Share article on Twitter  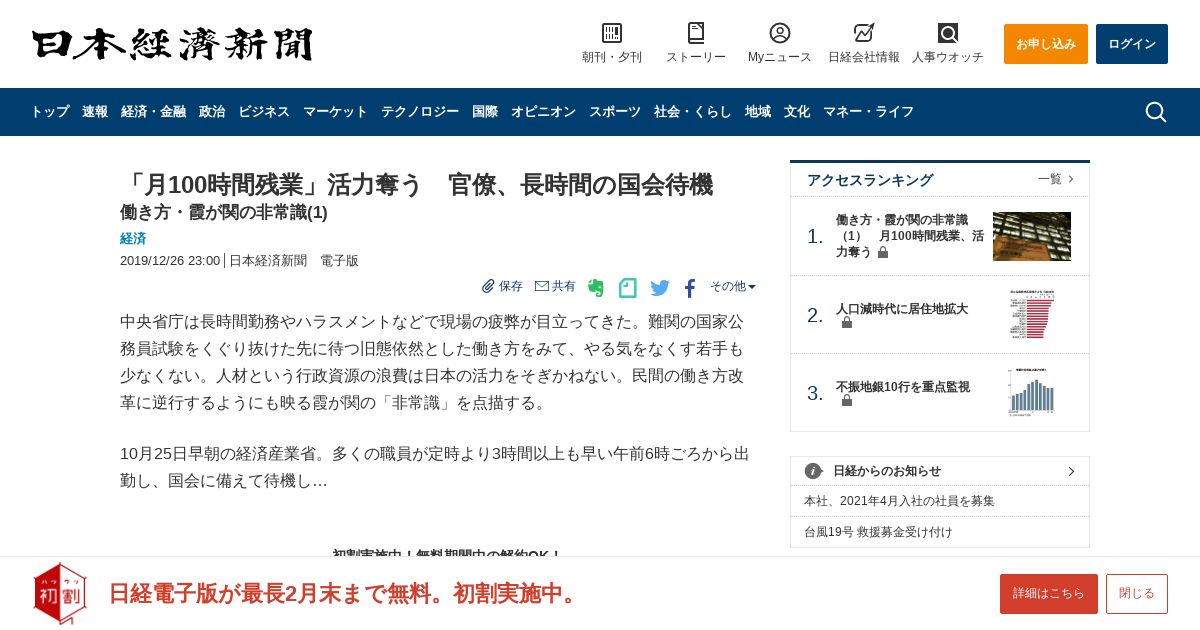pos(660,288)
